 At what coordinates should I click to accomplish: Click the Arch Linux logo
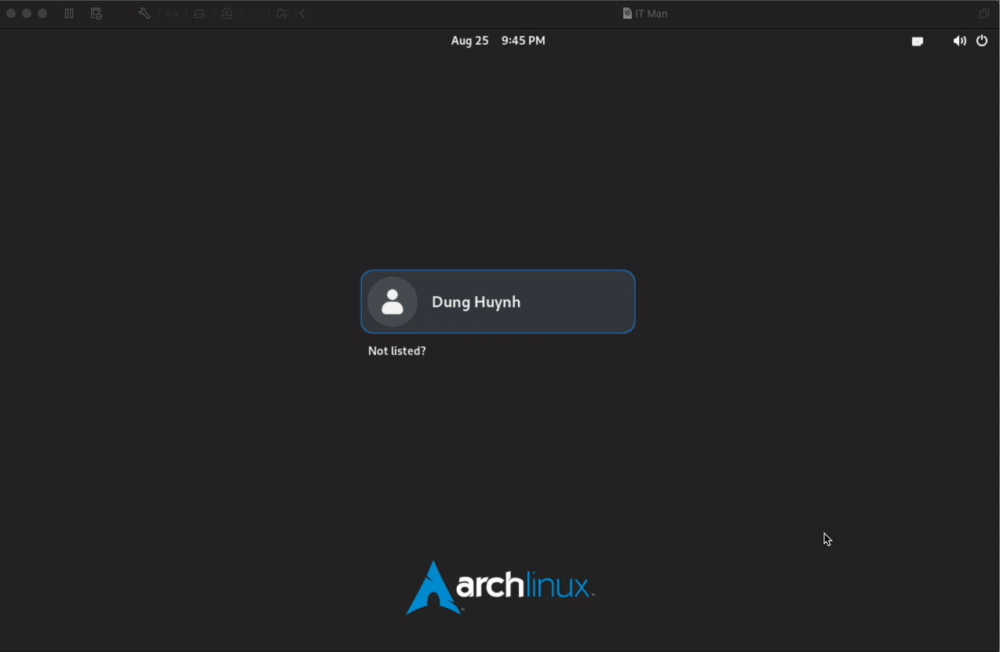point(499,588)
